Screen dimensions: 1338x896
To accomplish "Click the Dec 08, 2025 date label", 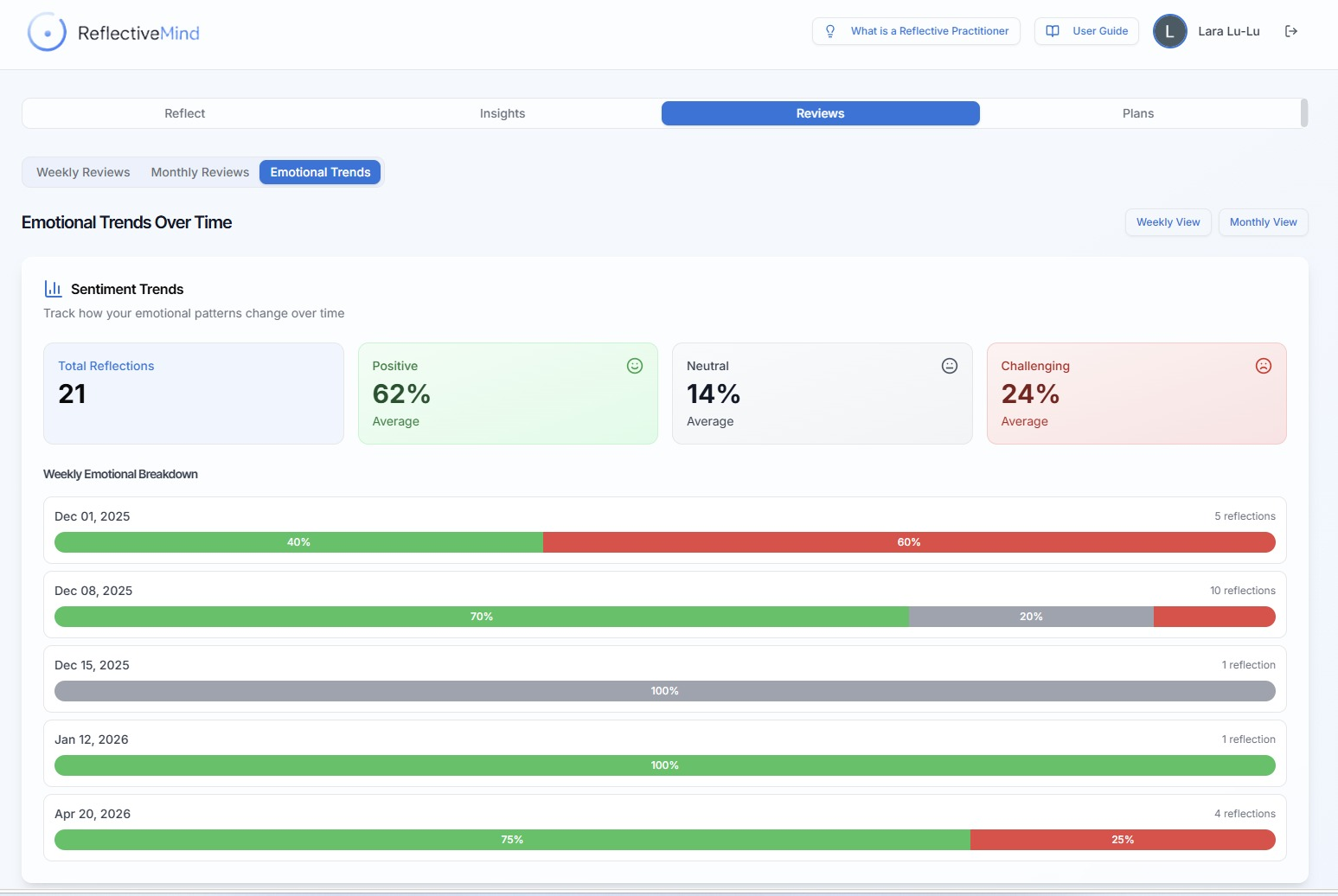I will tap(93, 591).
